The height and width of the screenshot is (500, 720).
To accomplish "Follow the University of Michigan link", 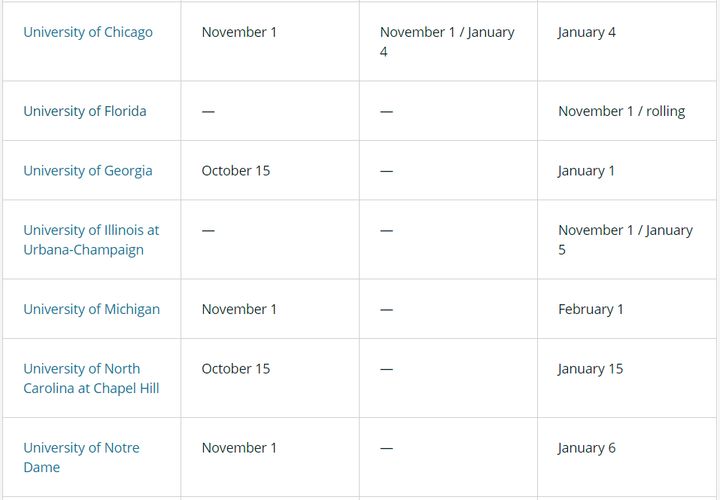I will [x=92, y=309].
